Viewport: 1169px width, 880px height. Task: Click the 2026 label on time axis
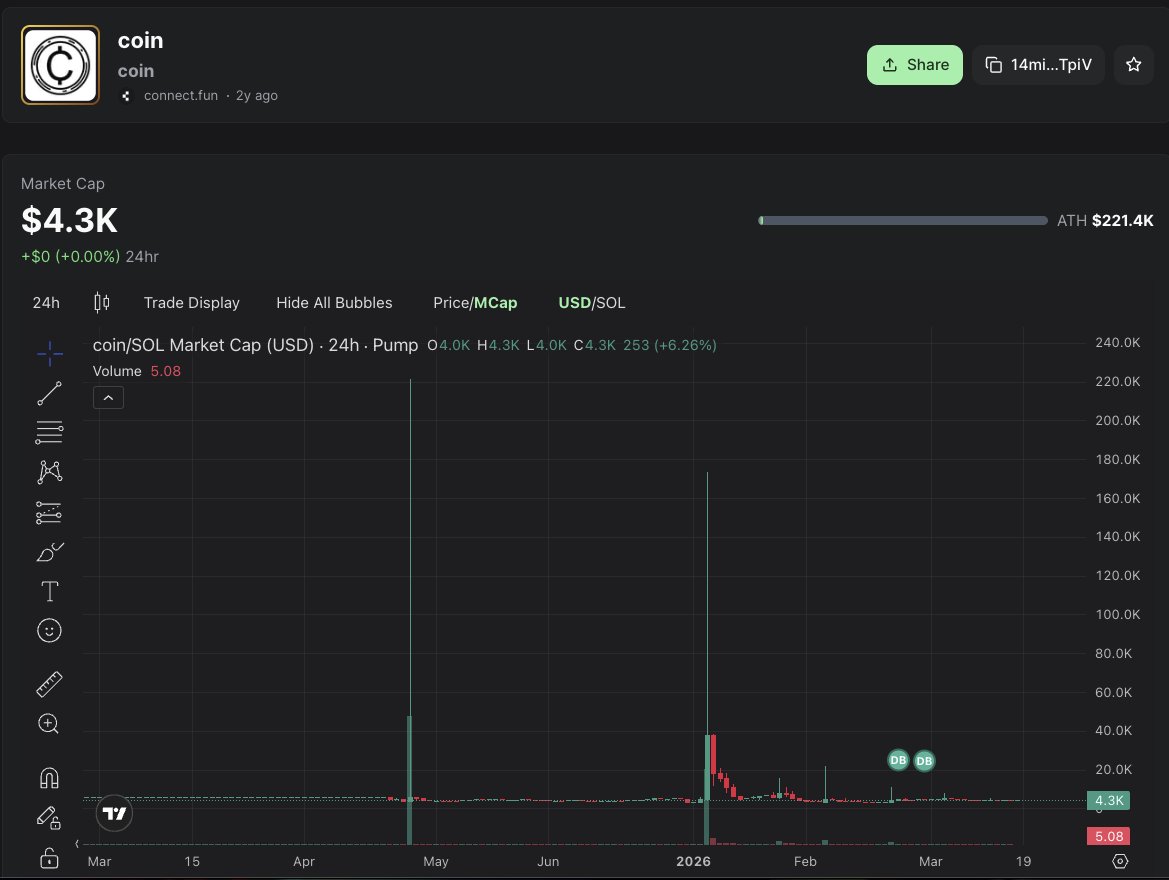coord(693,861)
